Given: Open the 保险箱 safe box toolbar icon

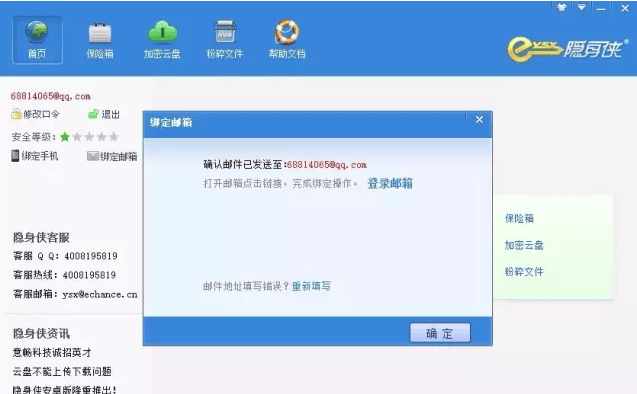Looking at the screenshot, I should click(x=100, y=33).
